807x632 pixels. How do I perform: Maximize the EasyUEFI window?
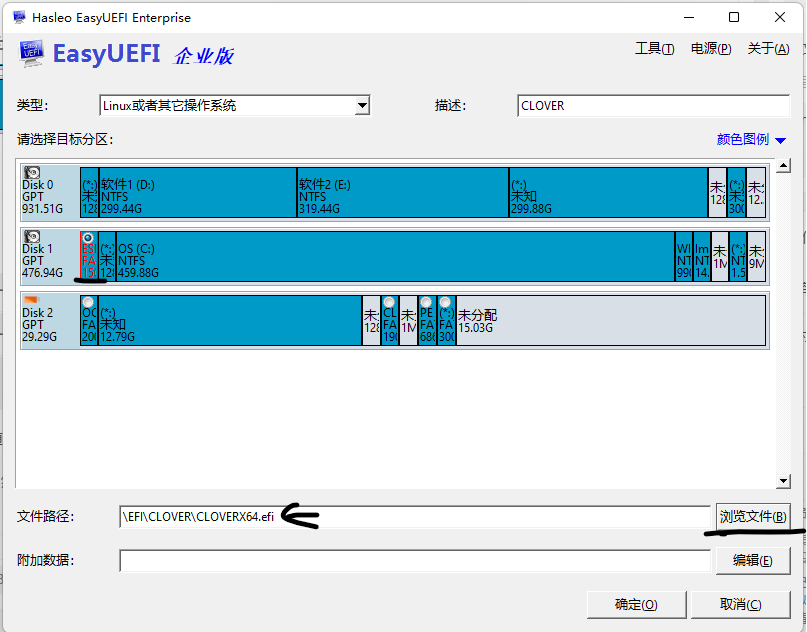point(734,17)
